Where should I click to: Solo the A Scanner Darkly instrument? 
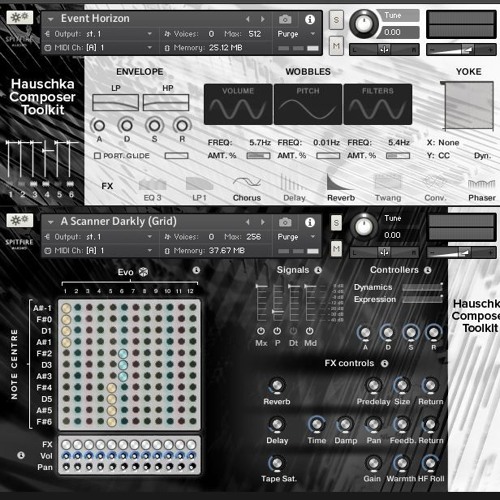pos(336,223)
